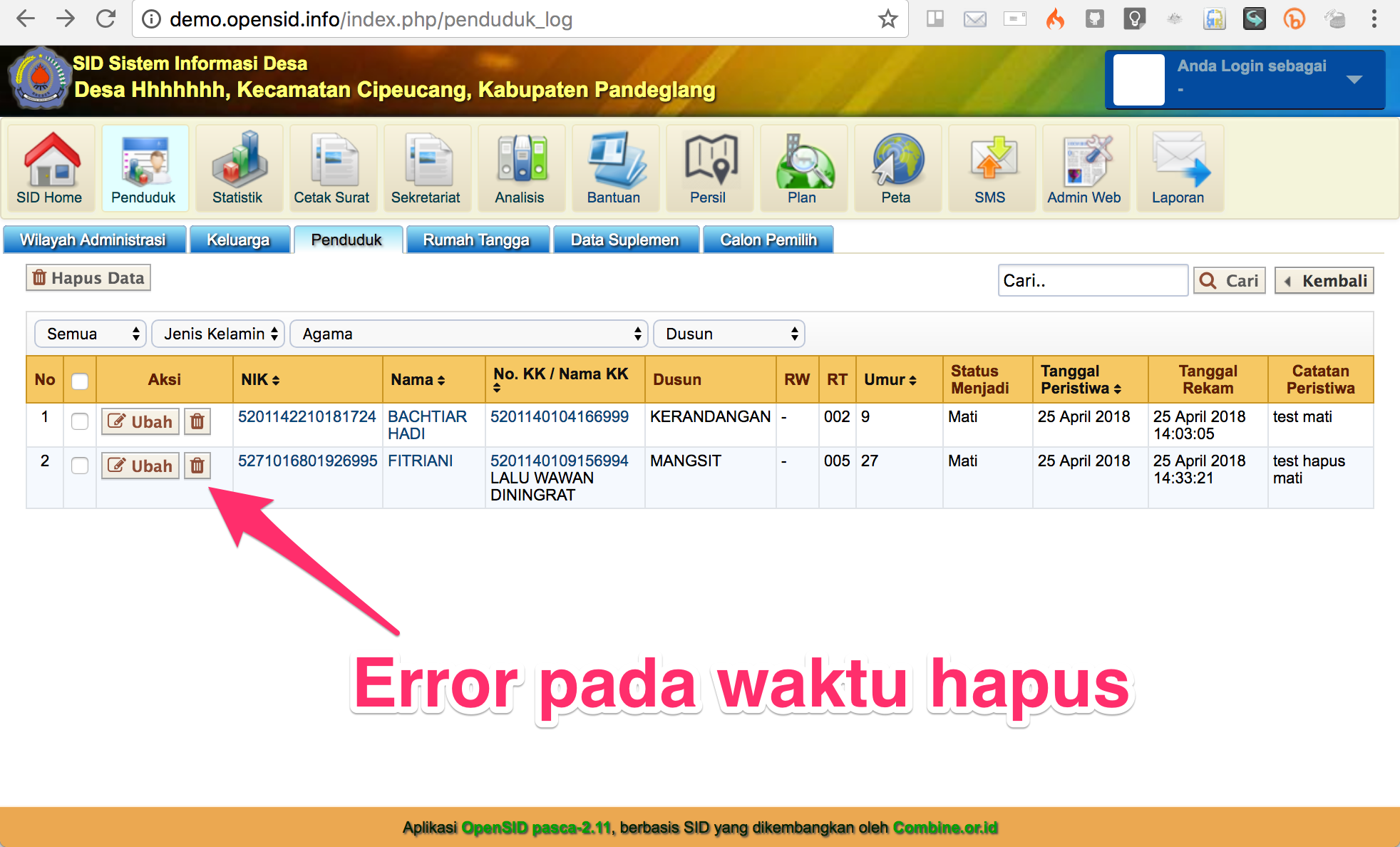
Task: Open NIK link 5271016801926995
Action: 308,461
